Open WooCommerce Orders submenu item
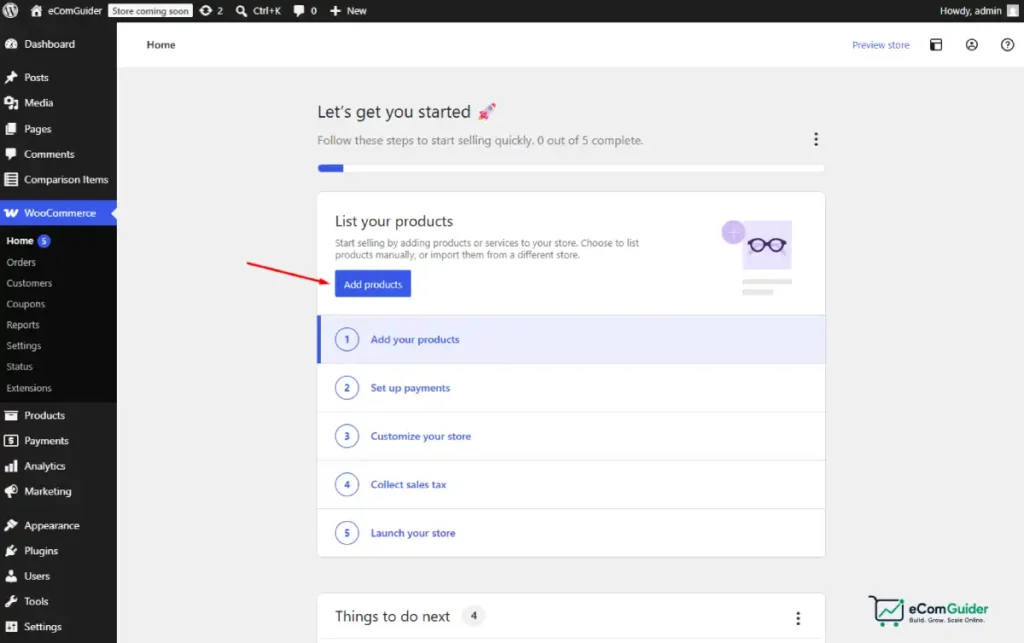 (21, 262)
